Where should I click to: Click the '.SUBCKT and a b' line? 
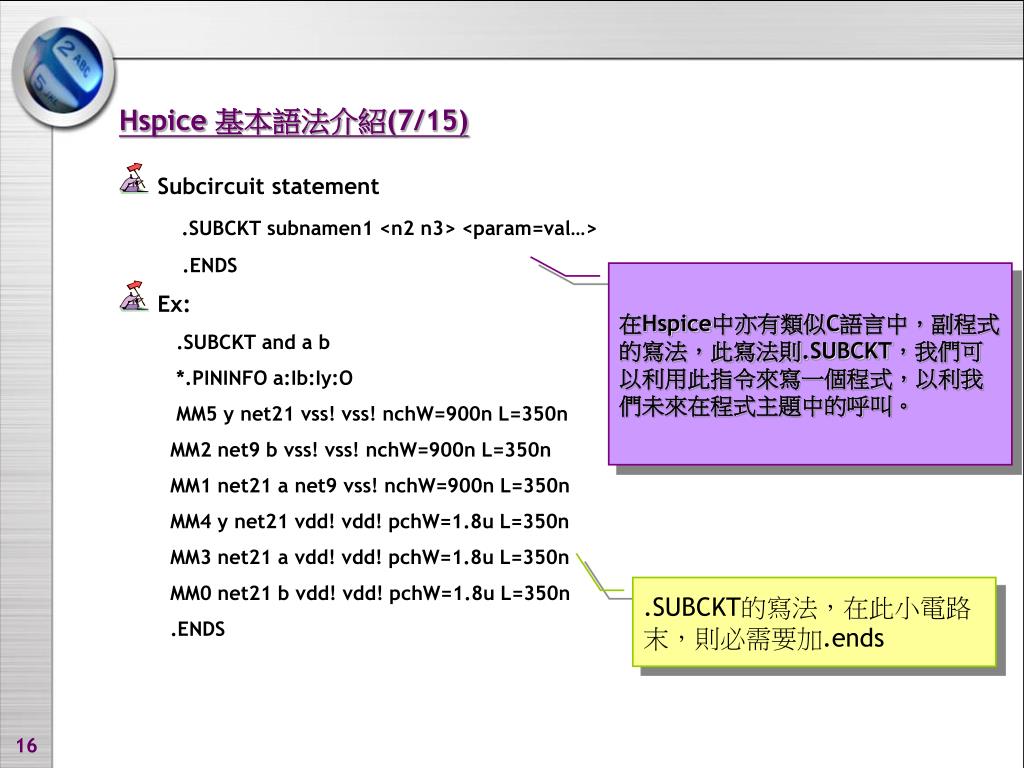click(x=253, y=342)
